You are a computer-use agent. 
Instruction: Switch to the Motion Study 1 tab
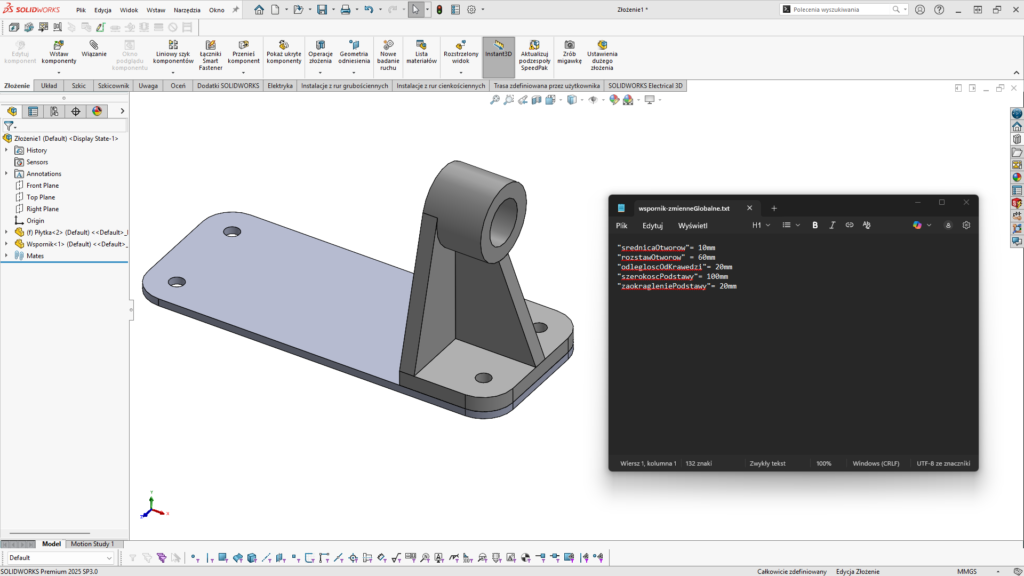tap(92, 544)
